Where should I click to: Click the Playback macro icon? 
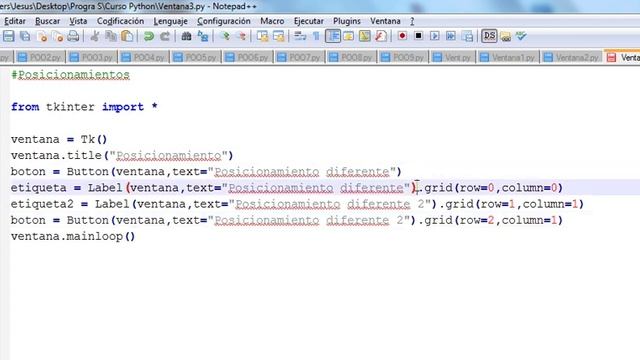[x=435, y=36]
